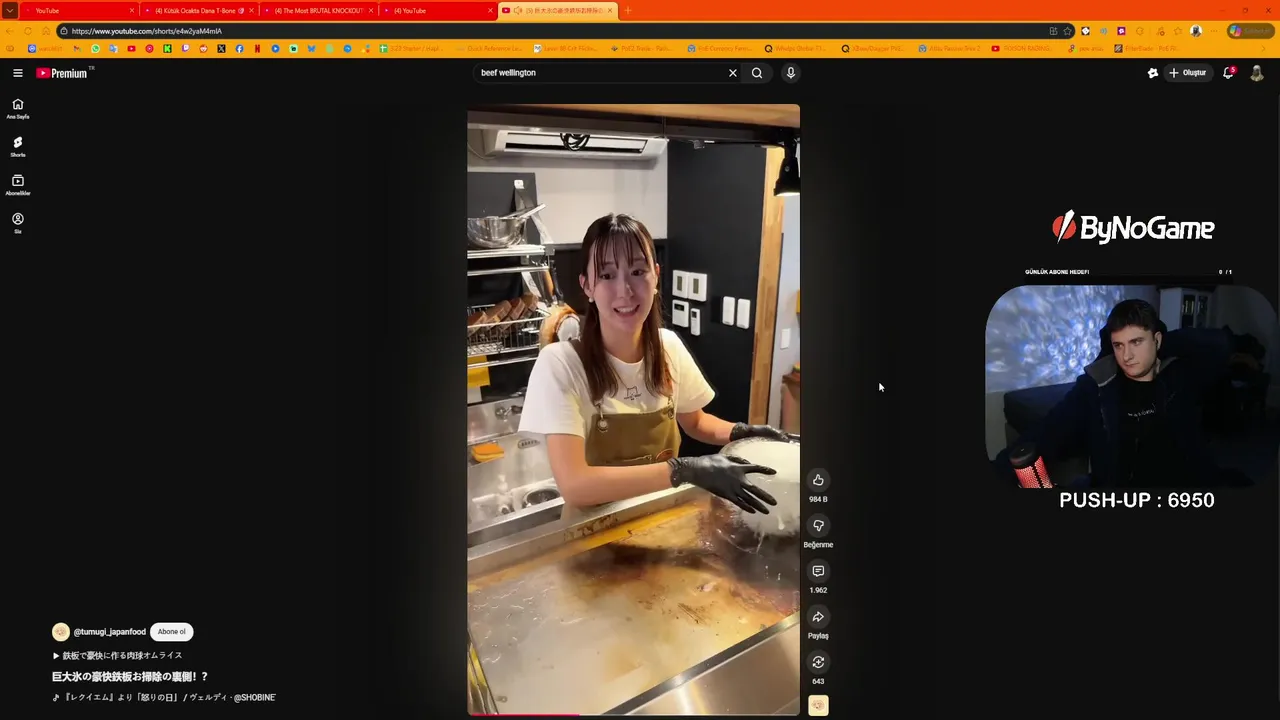The width and height of the screenshot is (1280, 720).
Task: Open a new browser tab
Action: pyautogui.click(x=628, y=10)
